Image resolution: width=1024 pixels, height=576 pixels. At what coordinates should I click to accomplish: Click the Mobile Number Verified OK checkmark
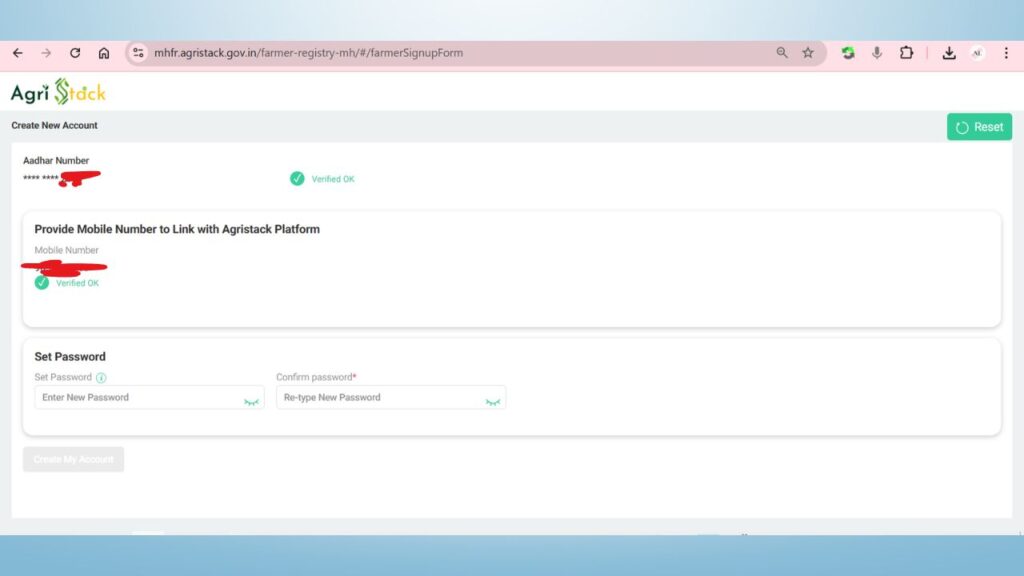42,283
